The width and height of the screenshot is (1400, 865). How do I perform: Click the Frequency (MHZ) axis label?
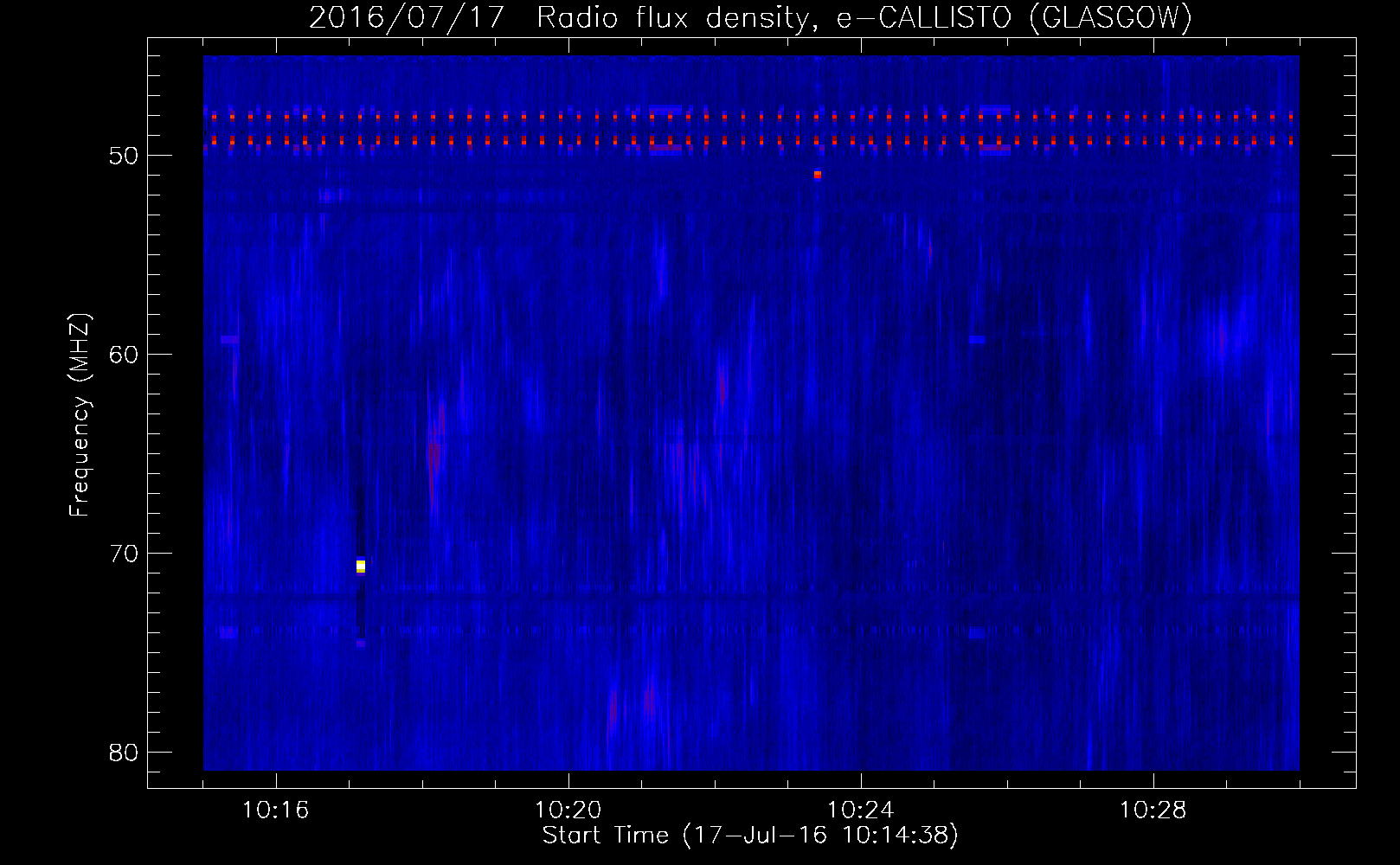pyautogui.click(x=80, y=416)
